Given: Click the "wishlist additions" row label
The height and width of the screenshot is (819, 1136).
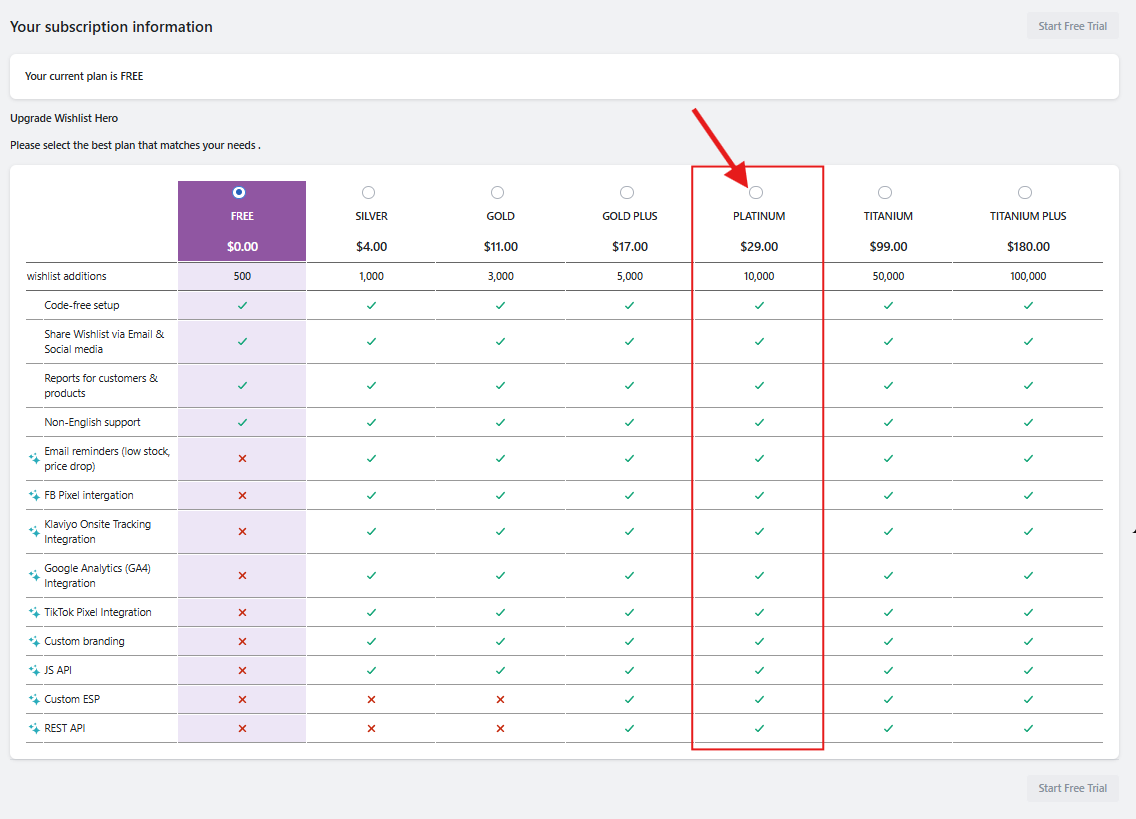Looking at the screenshot, I should pos(67,276).
